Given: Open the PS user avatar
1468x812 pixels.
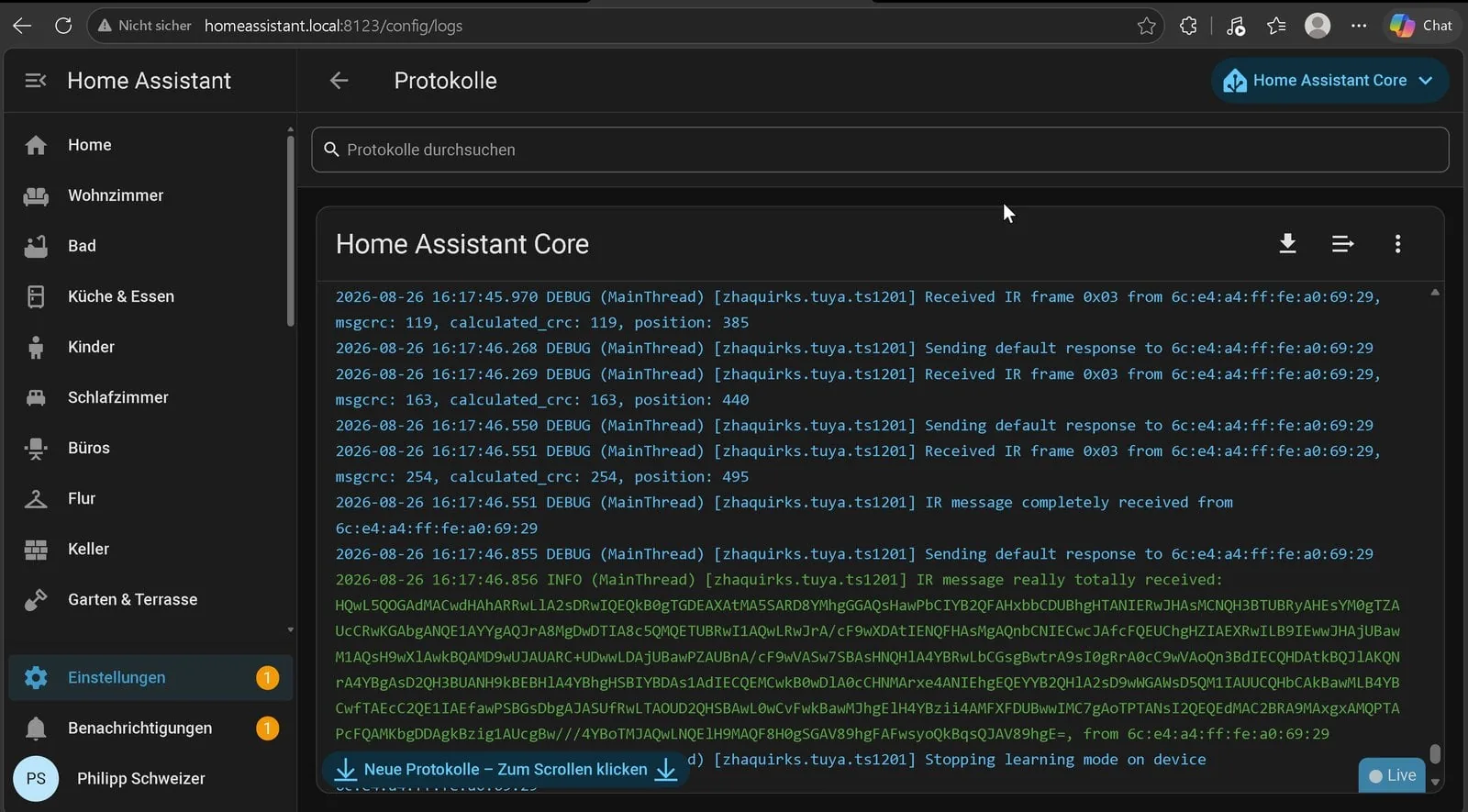Looking at the screenshot, I should (36, 778).
